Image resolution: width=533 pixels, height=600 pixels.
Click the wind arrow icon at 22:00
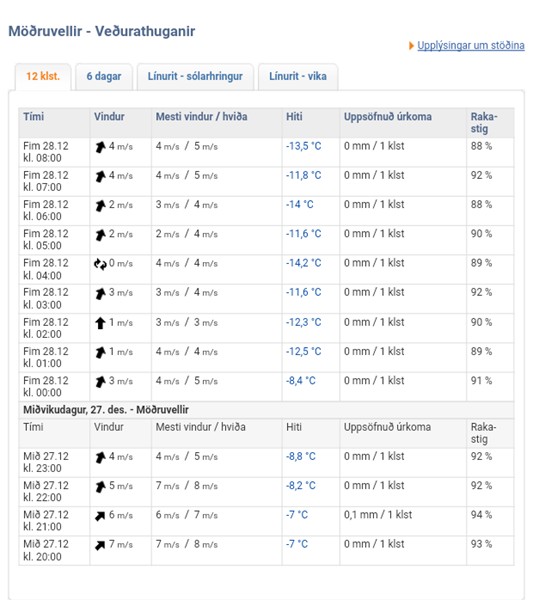coord(100,487)
